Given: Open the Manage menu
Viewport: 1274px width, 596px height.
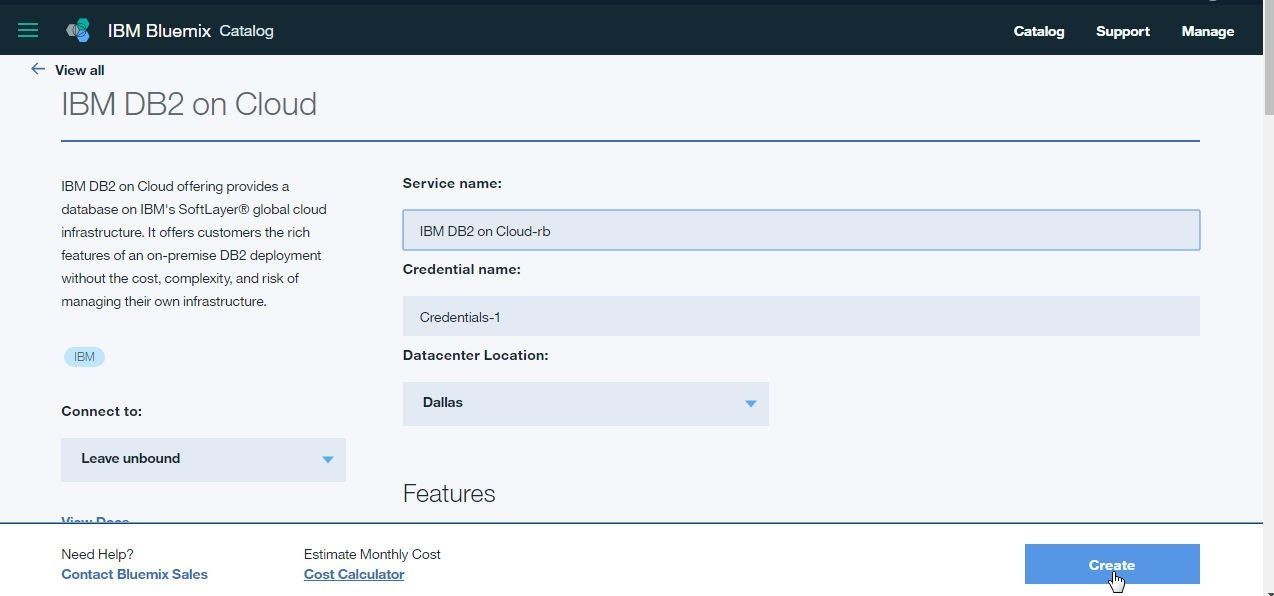Looking at the screenshot, I should point(1207,31).
